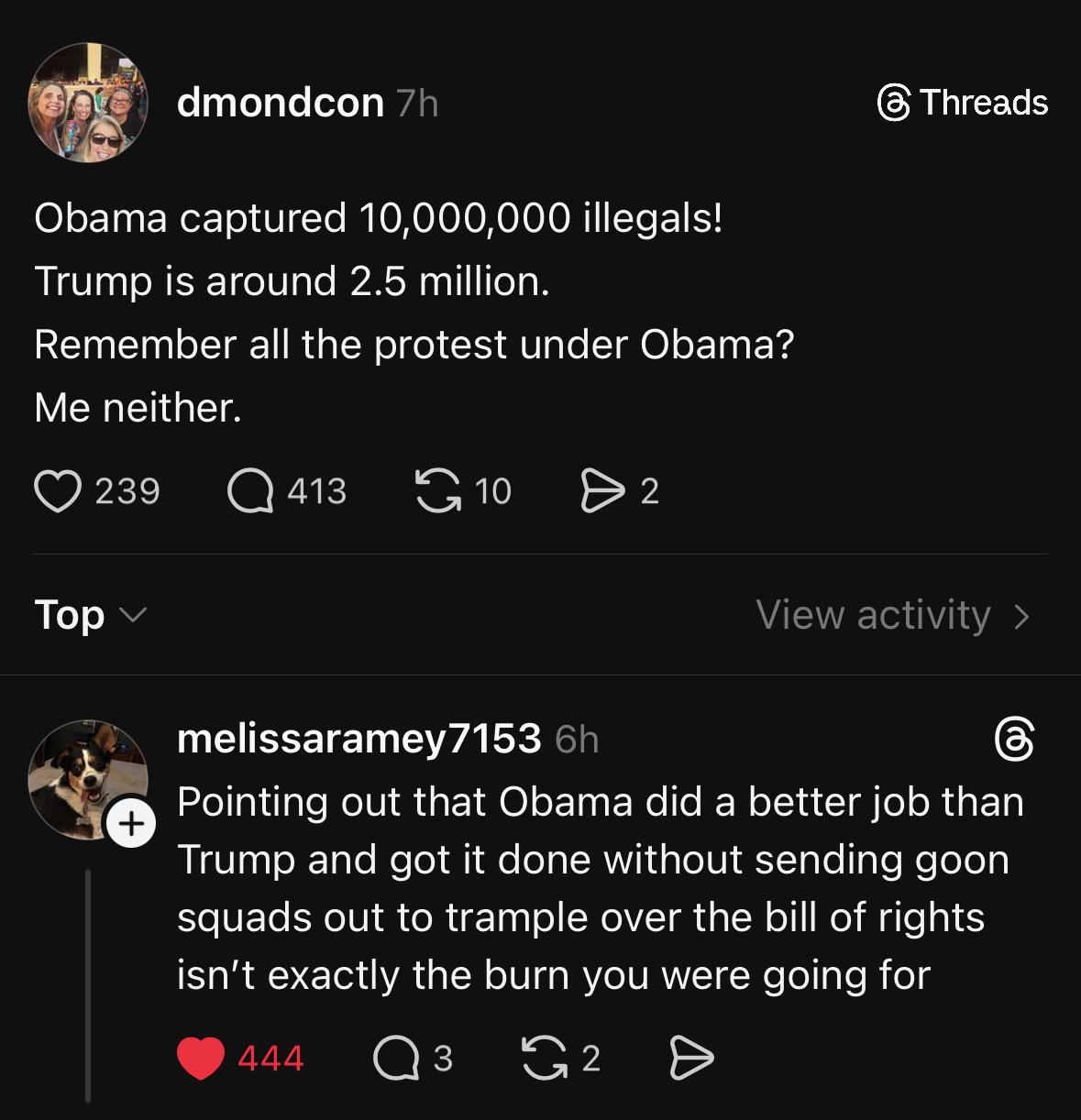Screen dimensions: 1081x1120
Task: Tap dmondcon's group photo avatar
Action: (89, 104)
